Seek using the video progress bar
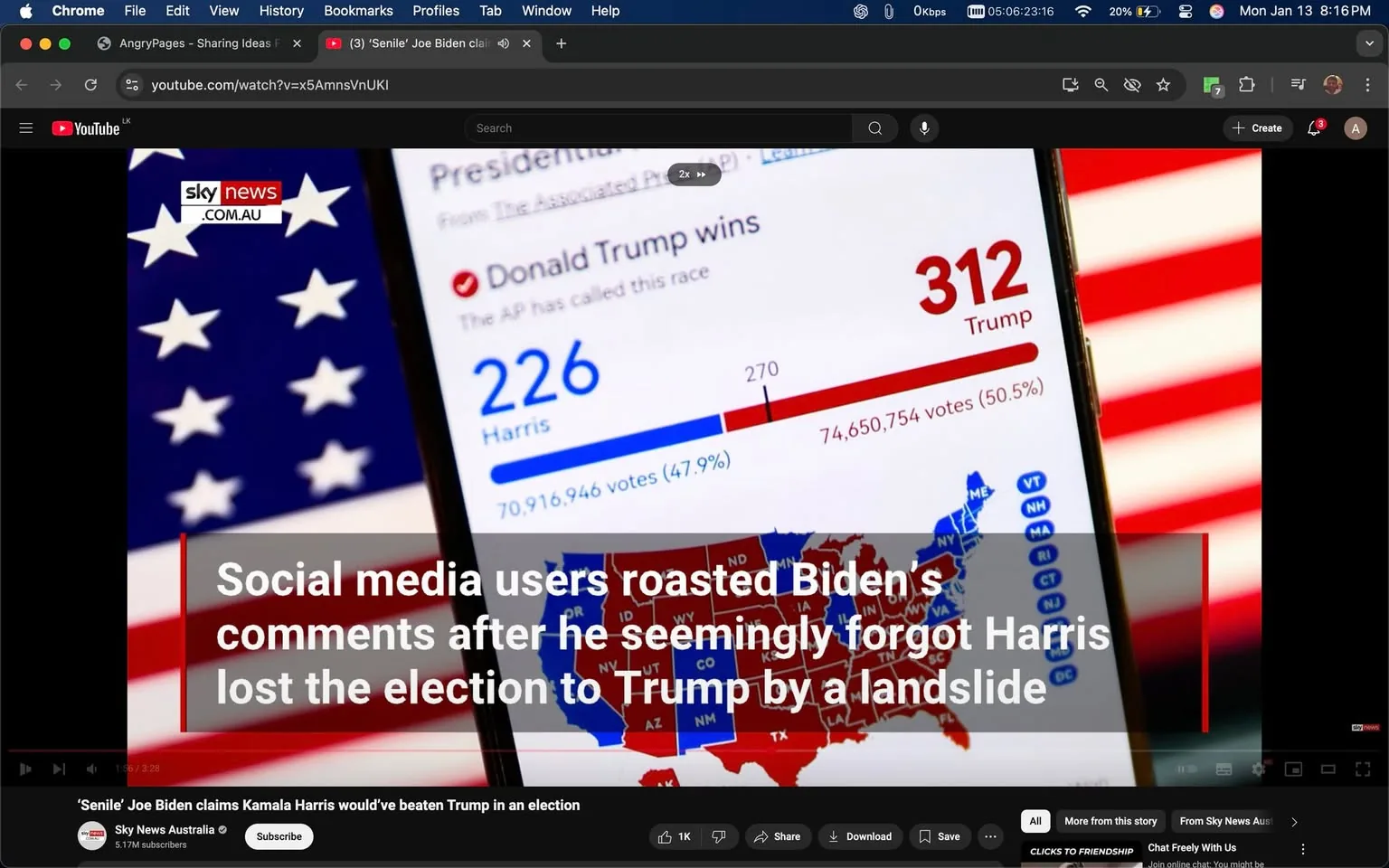 (633, 750)
